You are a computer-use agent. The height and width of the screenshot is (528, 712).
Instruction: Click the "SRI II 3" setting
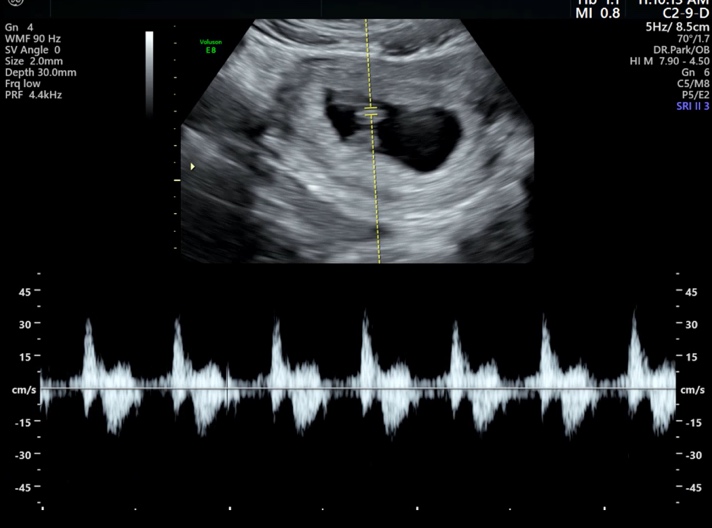[x=692, y=106]
